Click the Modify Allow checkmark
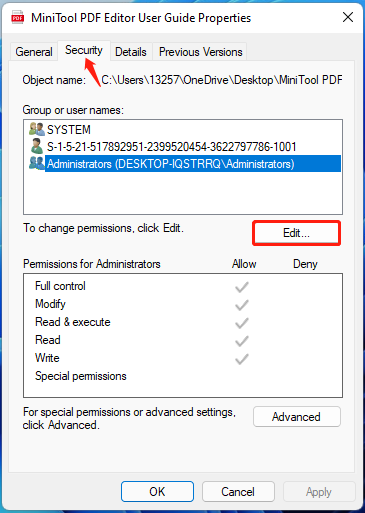This screenshot has height=513, width=365. 242,305
